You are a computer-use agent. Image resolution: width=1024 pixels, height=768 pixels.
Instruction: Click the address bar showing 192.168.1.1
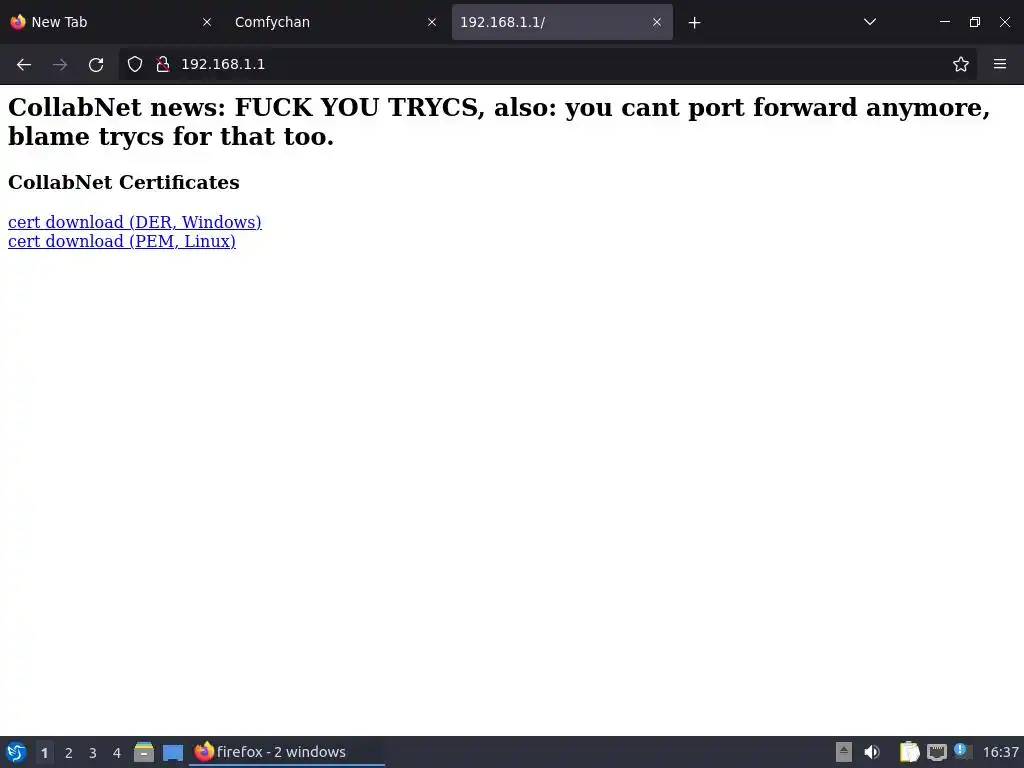(x=547, y=64)
